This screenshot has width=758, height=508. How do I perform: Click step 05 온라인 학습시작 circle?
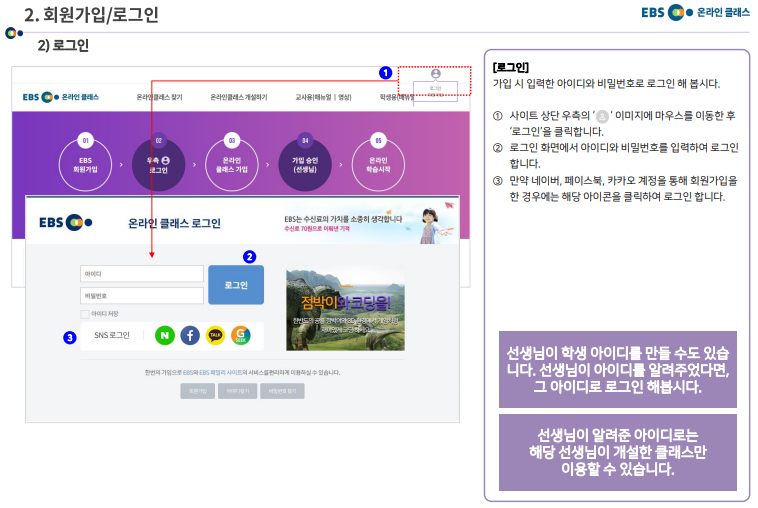tap(379, 164)
